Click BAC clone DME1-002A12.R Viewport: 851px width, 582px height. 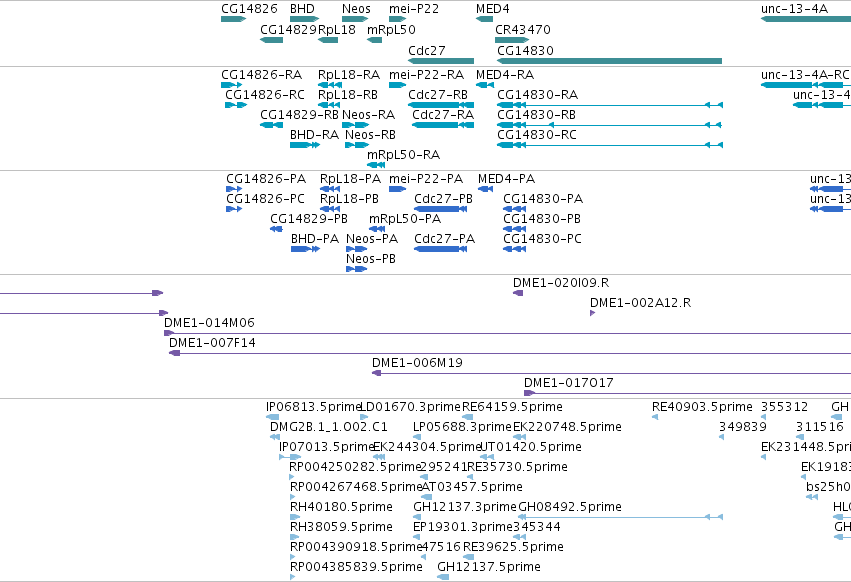click(x=593, y=314)
